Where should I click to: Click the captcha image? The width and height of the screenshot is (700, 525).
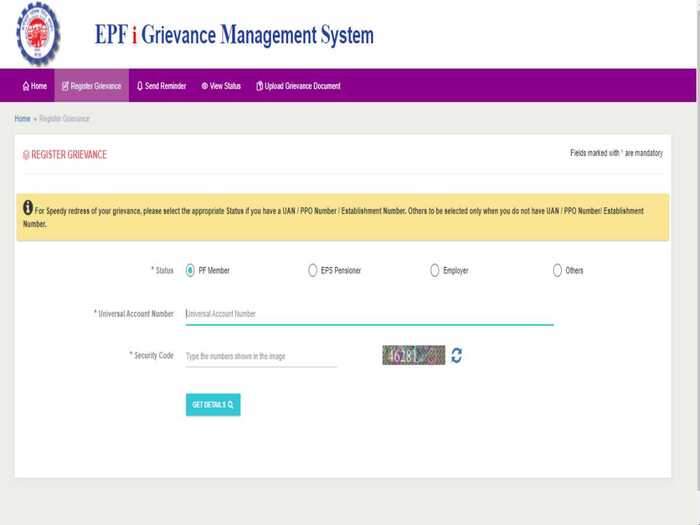(414, 355)
